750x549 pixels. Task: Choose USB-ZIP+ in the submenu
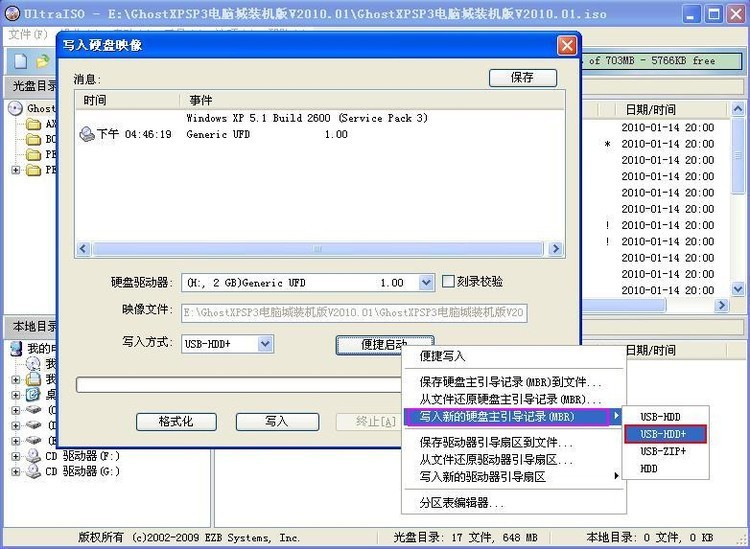point(665,451)
